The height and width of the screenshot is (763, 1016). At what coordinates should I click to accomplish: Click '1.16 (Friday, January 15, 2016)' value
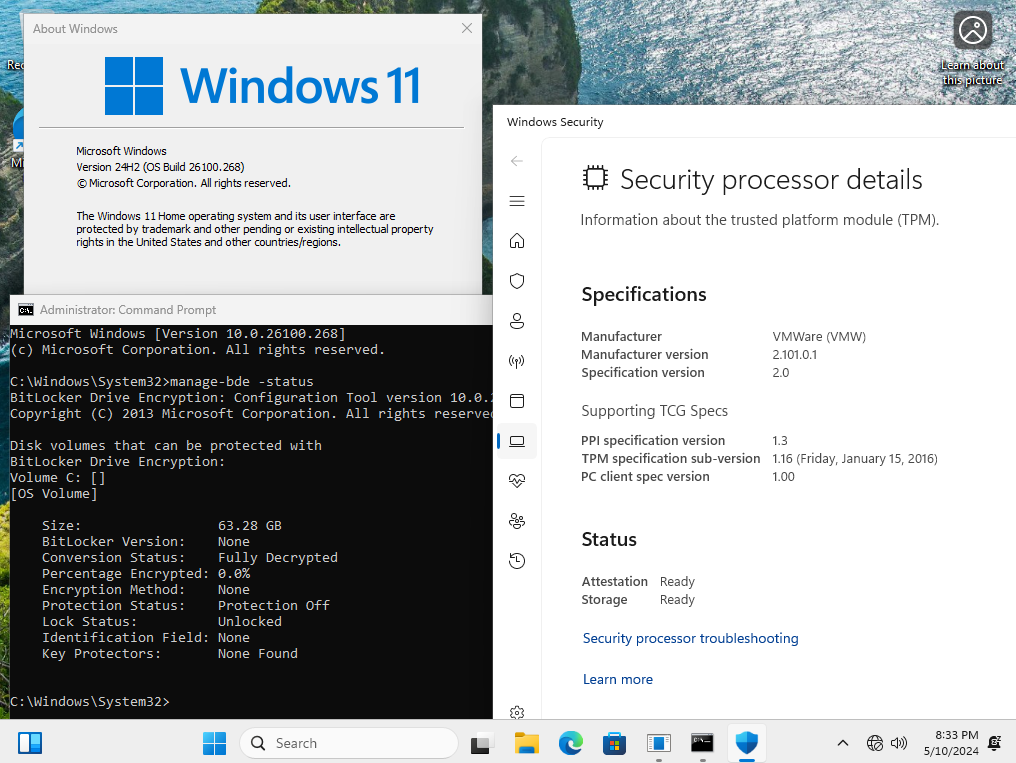[x=855, y=459]
